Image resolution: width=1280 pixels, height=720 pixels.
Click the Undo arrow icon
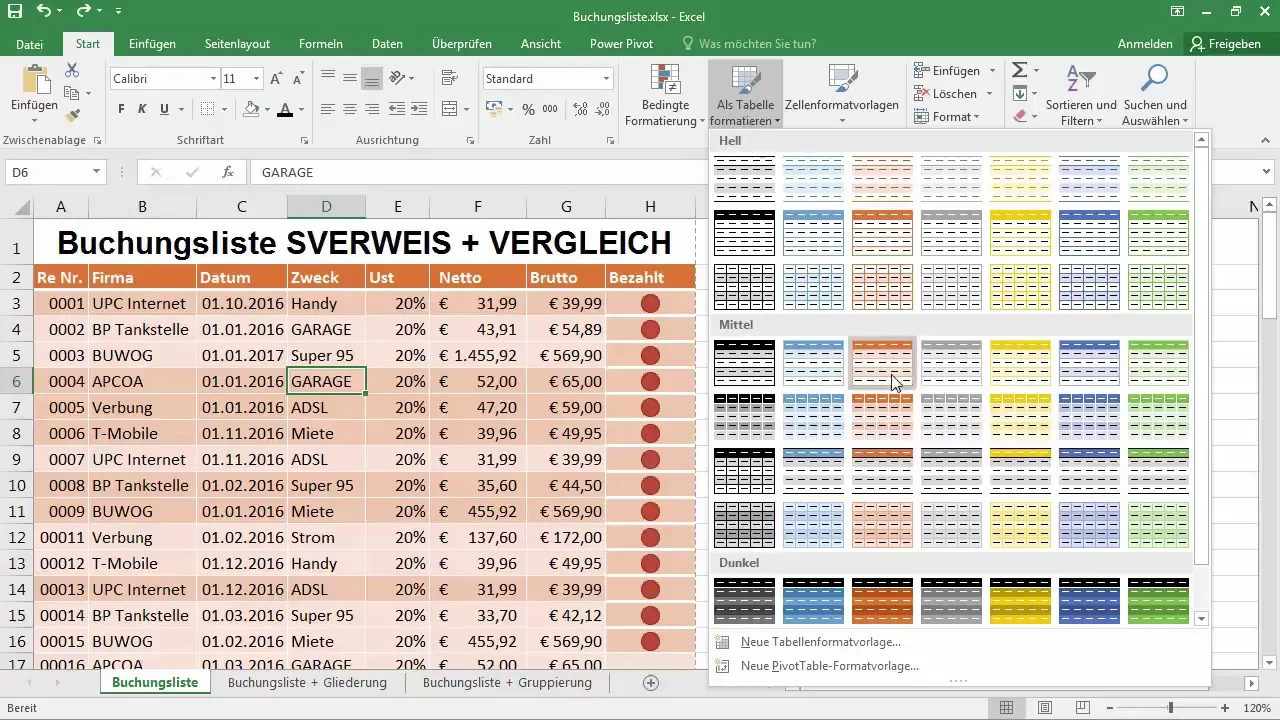click(43, 13)
